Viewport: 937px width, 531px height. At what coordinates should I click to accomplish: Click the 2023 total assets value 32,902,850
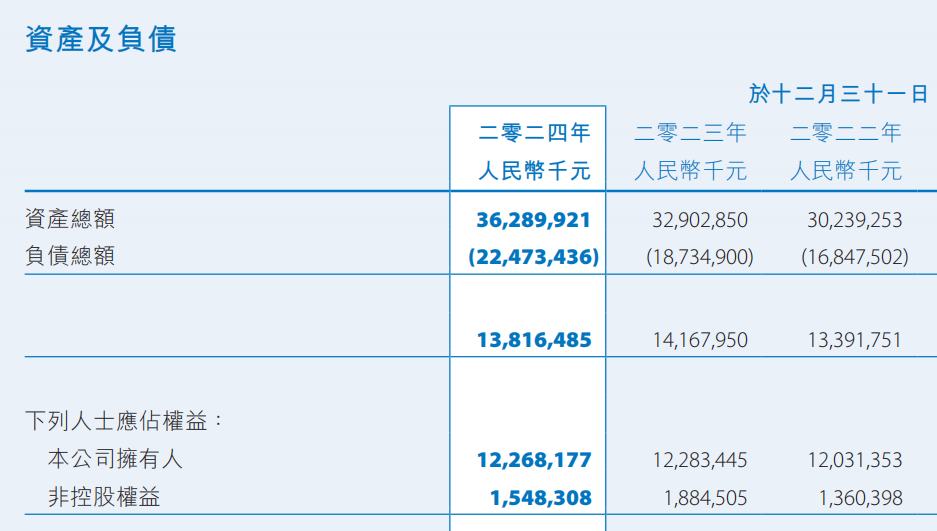(699, 220)
